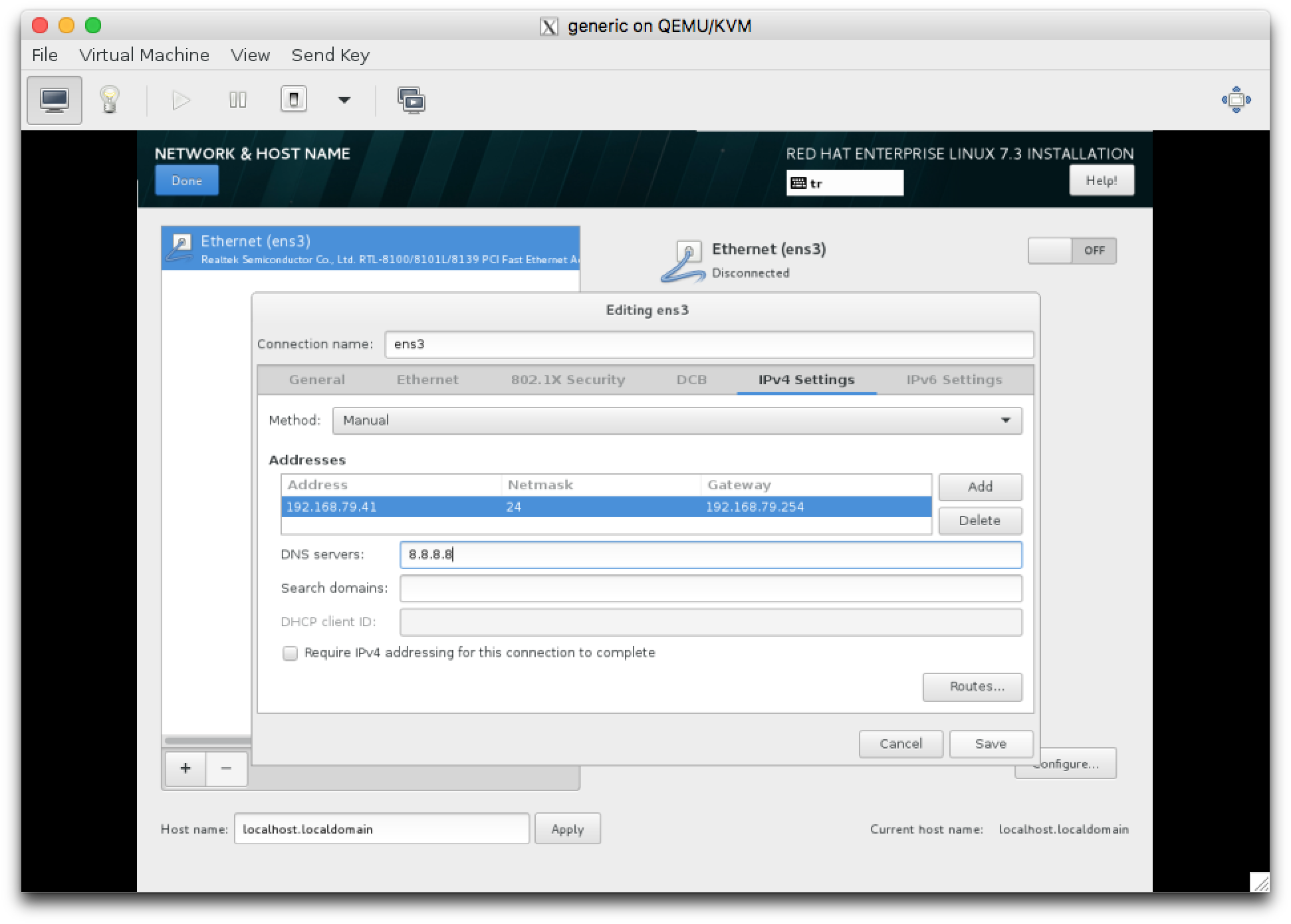Click the Host name input field
Viewport: 1291px width, 924px height.
tap(382, 829)
